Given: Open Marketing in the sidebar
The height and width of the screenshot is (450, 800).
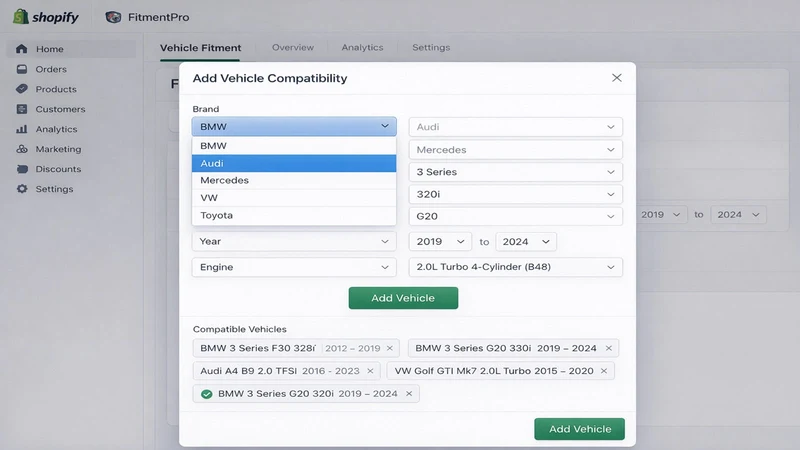Looking at the screenshot, I should tap(58, 149).
